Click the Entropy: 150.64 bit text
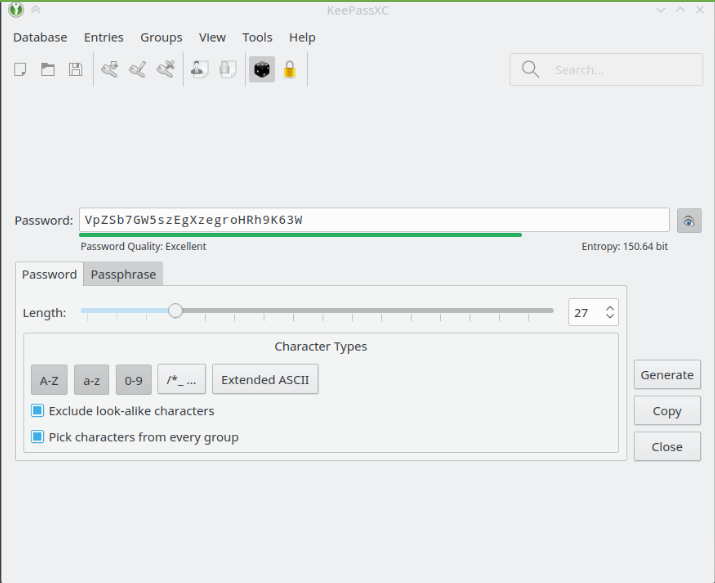Viewport: 715px width, 583px height. point(624,247)
